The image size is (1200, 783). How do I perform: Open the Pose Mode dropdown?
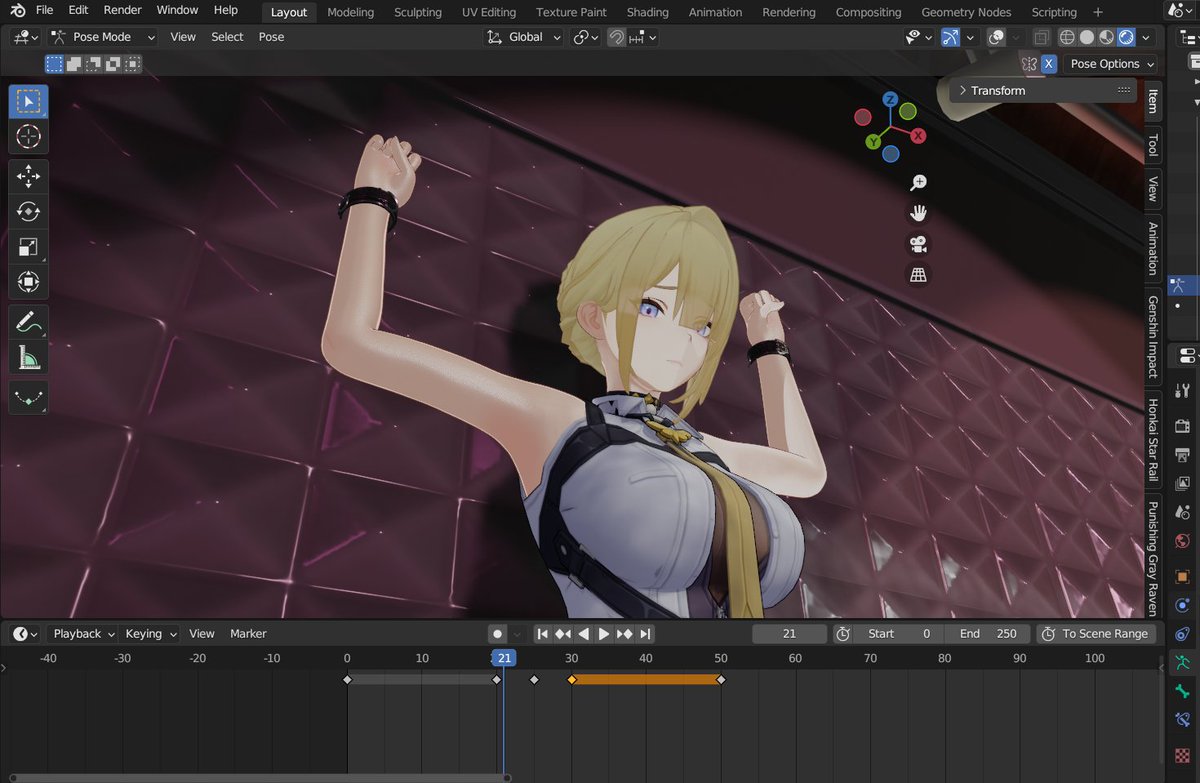pyautogui.click(x=103, y=37)
